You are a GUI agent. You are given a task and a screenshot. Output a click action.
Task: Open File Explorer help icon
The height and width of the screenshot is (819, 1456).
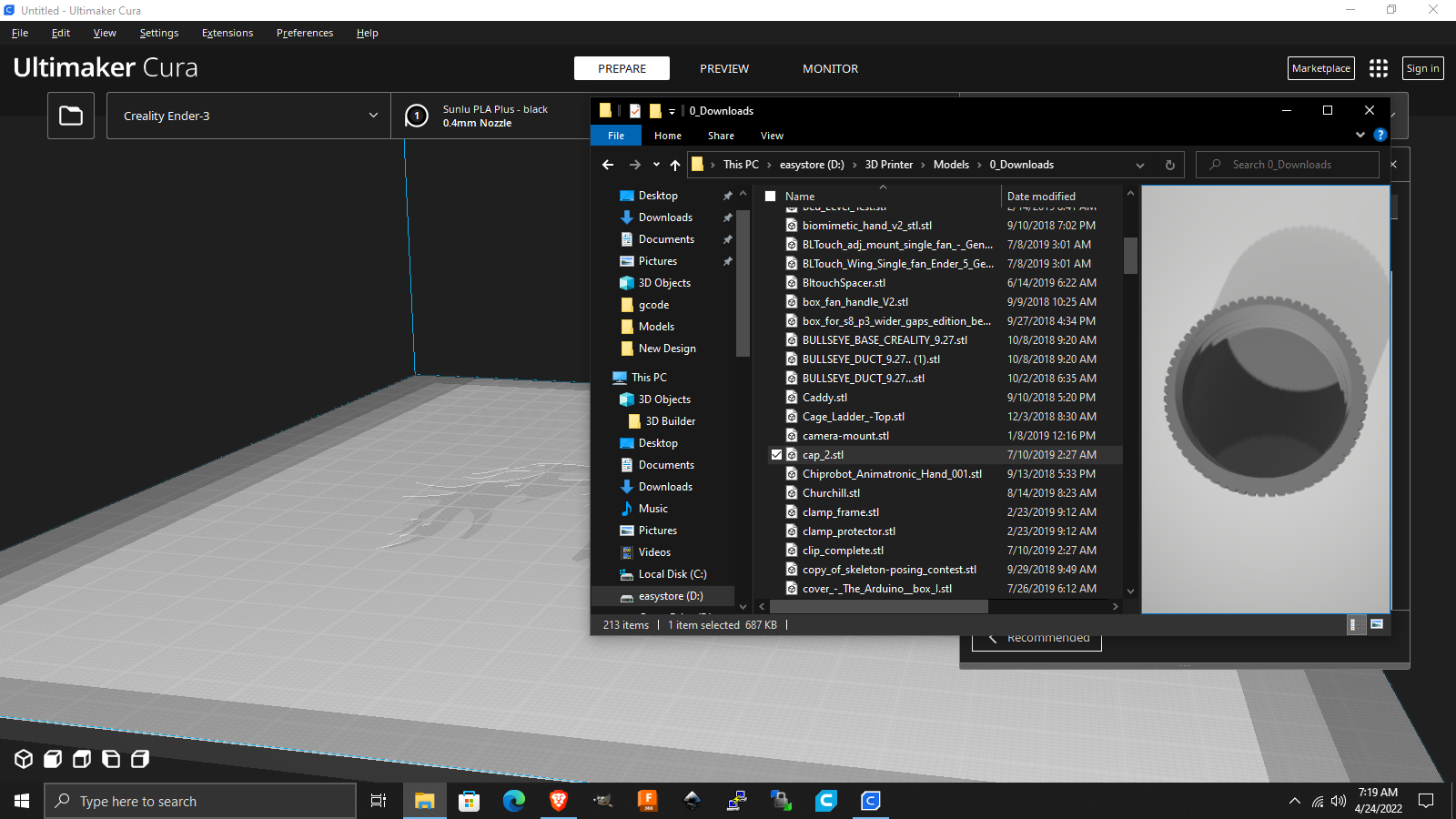point(1380,135)
